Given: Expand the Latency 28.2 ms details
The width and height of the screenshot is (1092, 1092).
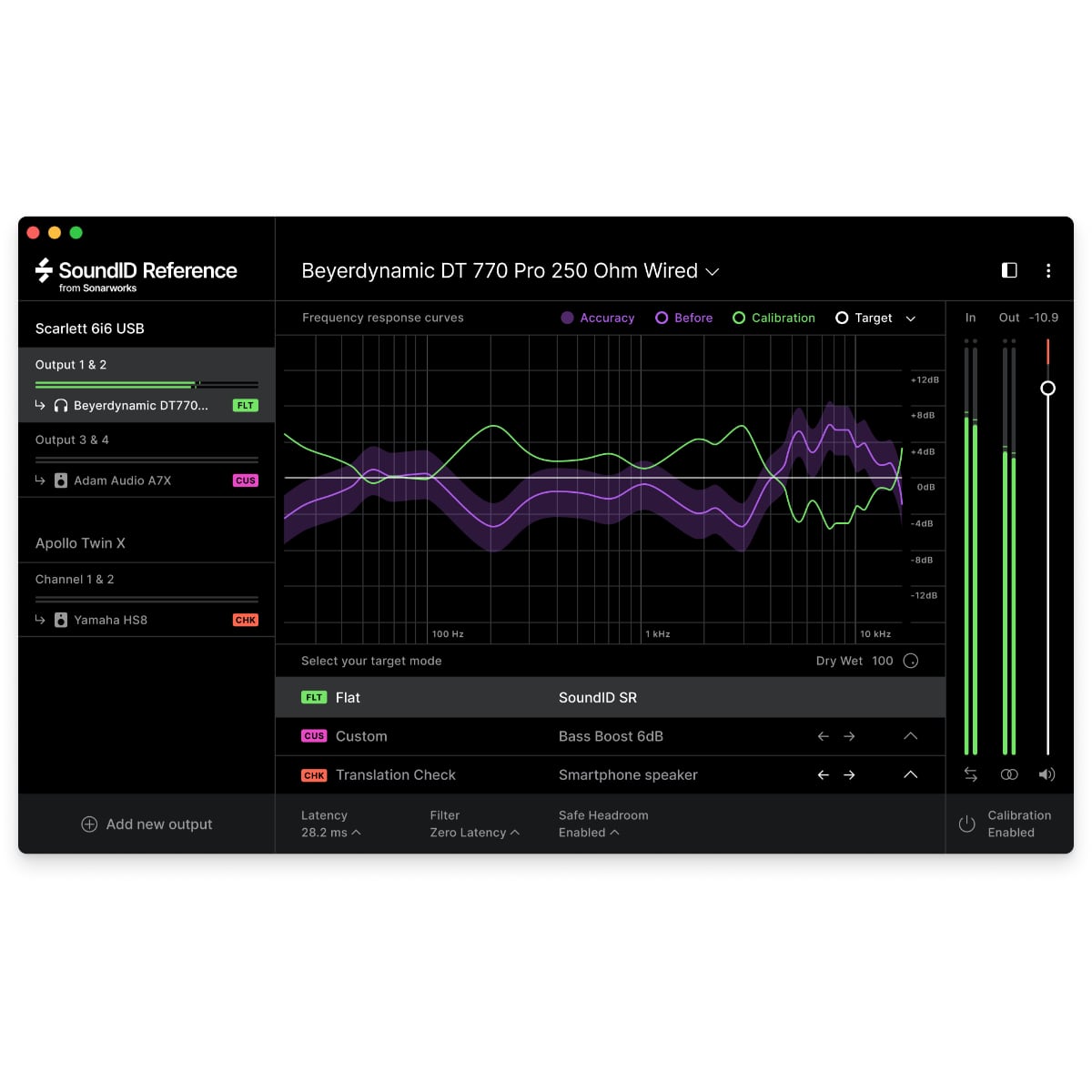Looking at the screenshot, I should pos(359,833).
